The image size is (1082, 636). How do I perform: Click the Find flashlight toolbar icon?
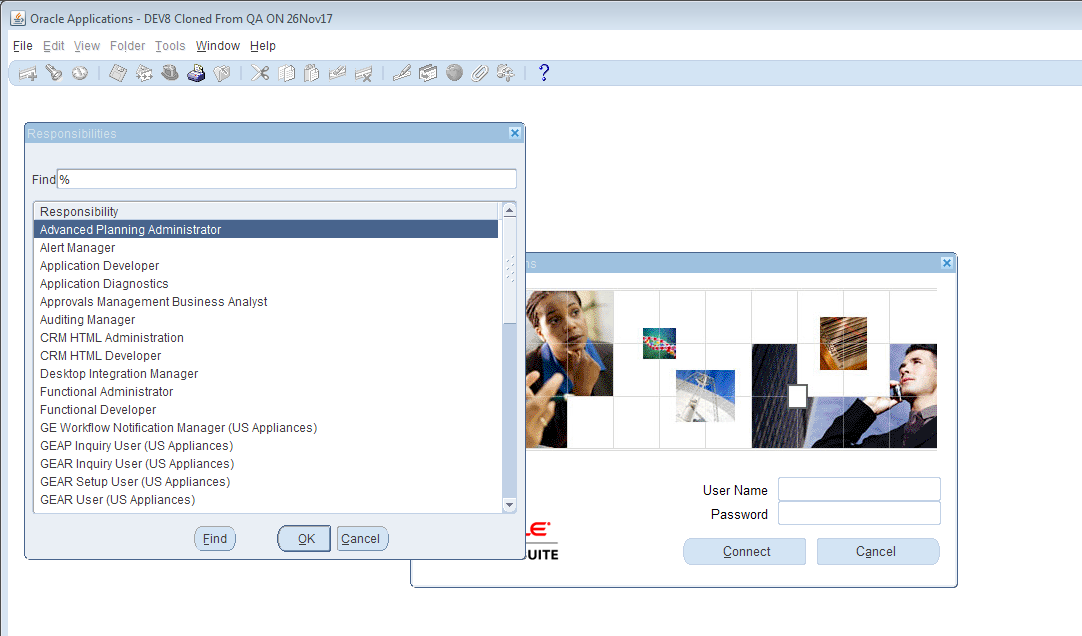coord(53,73)
